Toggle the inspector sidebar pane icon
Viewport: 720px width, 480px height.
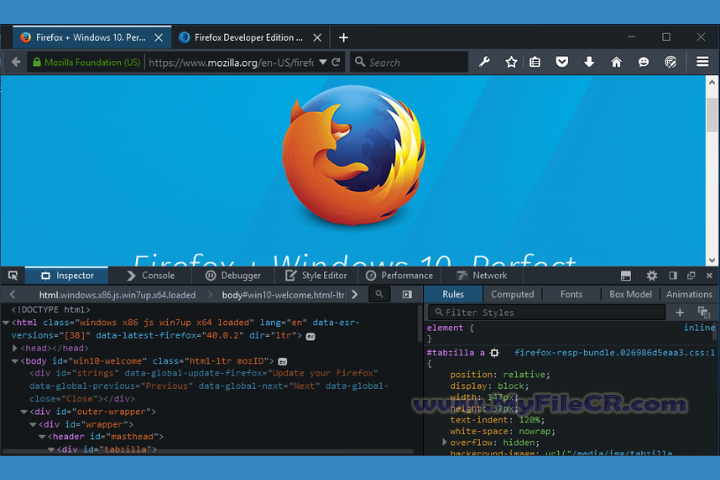point(407,294)
